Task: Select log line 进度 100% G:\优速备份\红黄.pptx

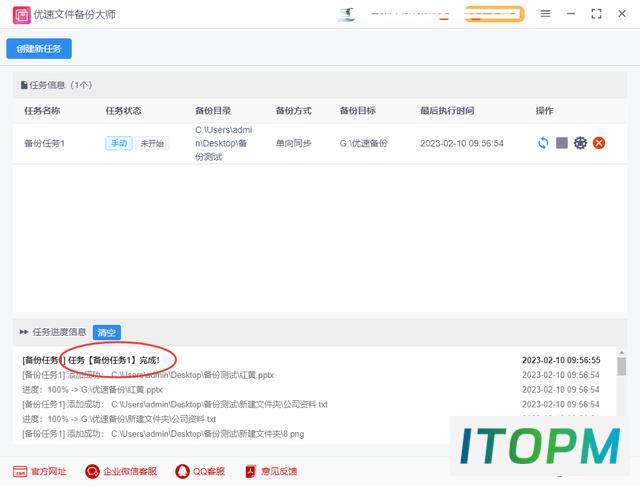Action: [92, 390]
